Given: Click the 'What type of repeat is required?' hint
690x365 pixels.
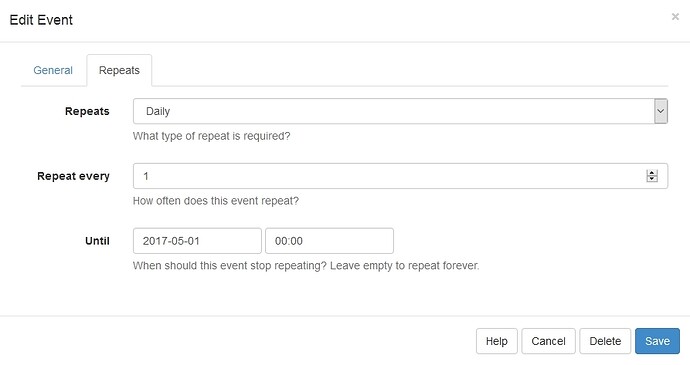Looking at the screenshot, I should pyautogui.click(x=212, y=136).
